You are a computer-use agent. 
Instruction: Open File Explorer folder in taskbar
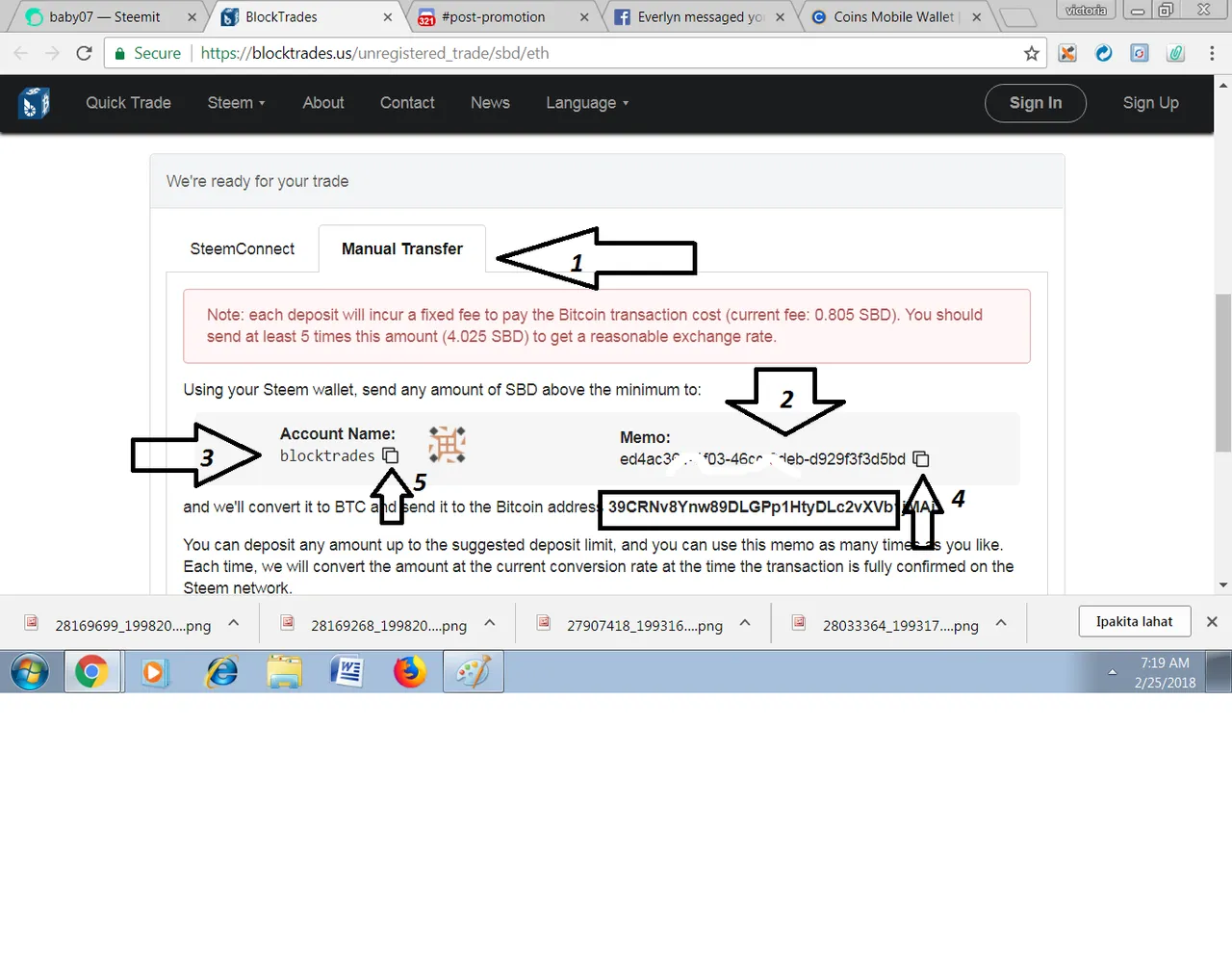tap(284, 671)
